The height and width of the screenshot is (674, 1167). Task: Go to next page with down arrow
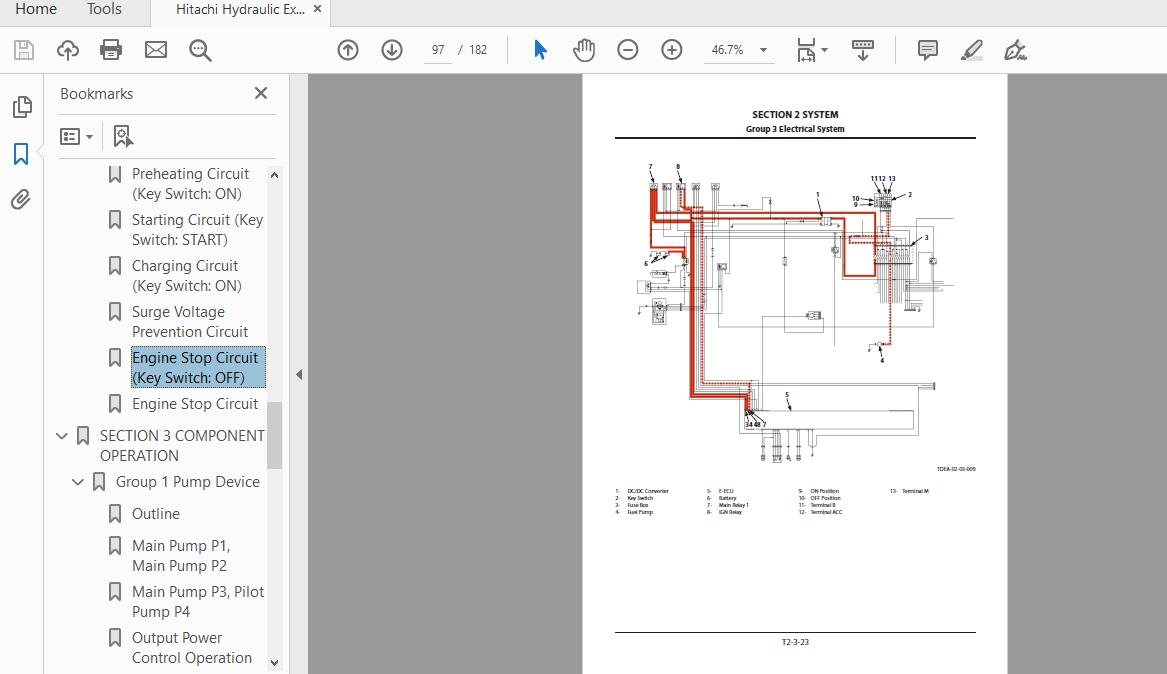pos(392,50)
